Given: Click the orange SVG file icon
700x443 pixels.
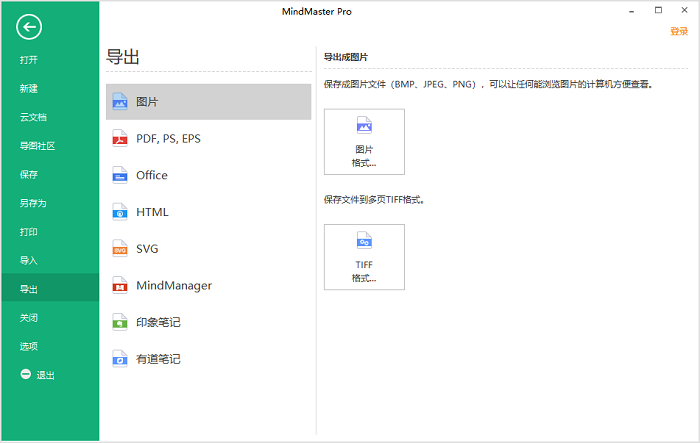Looking at the screenshot, I should (x=120, y=248).
